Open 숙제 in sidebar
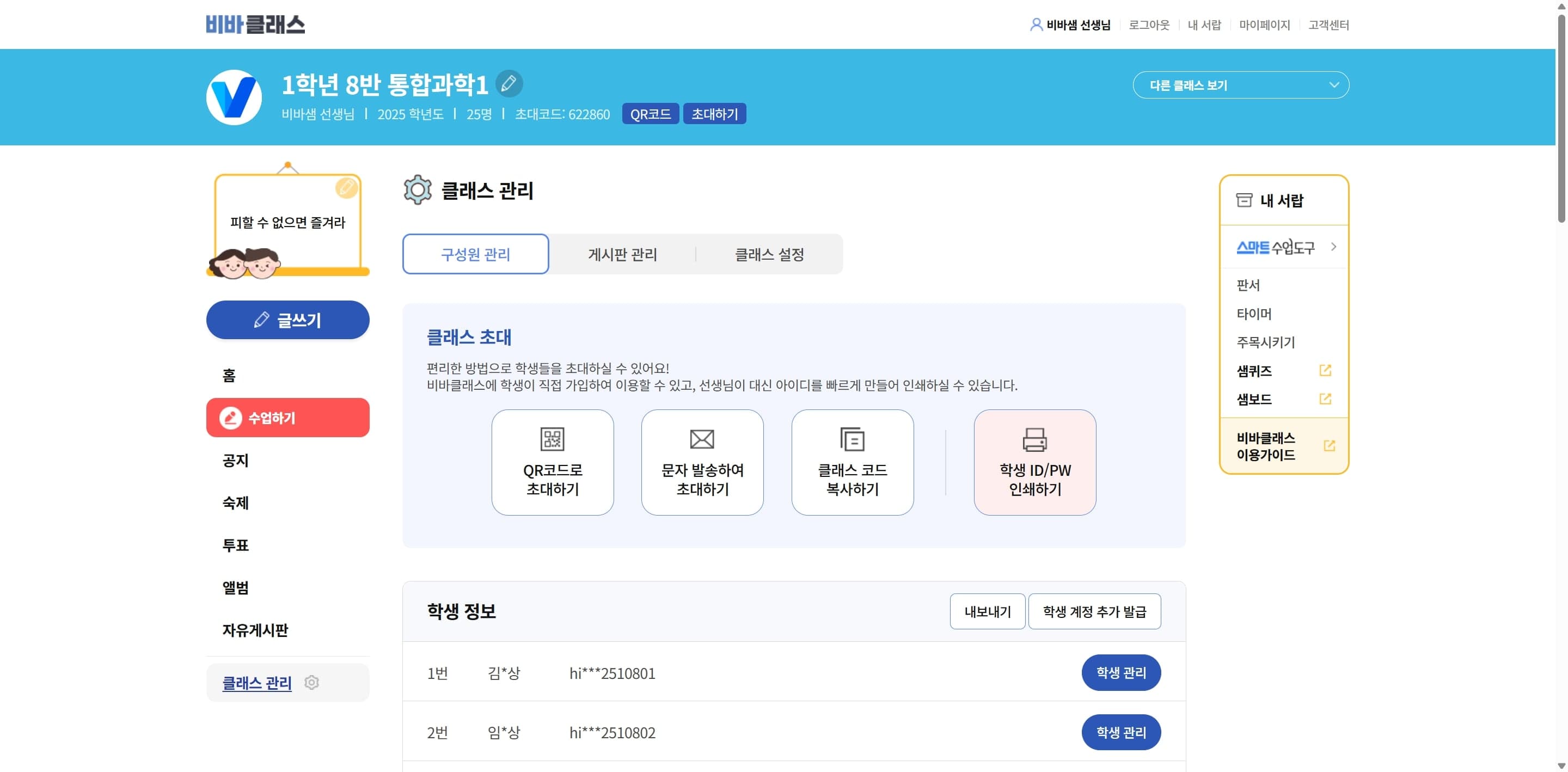 pos(236,503)
